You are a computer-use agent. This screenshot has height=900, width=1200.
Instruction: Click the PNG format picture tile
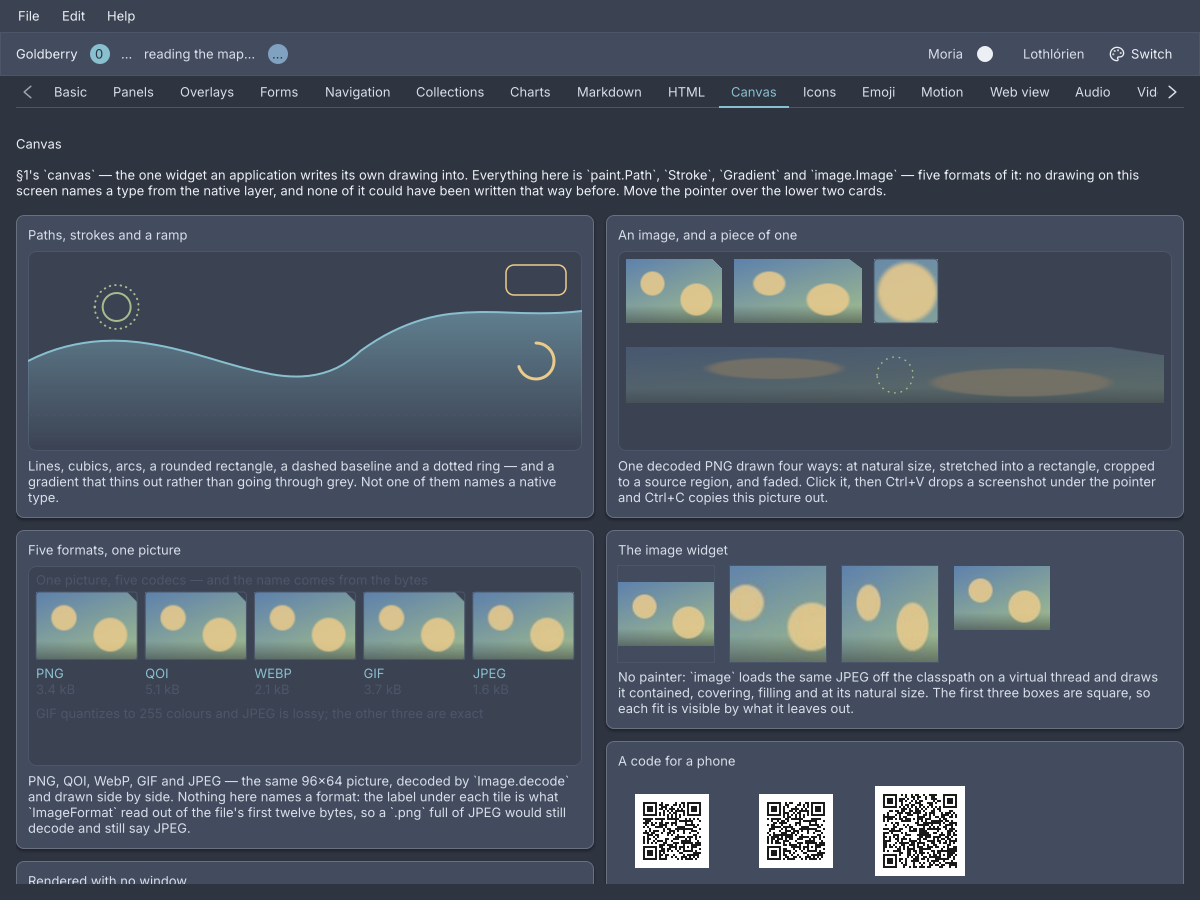(x=86, y=626)
